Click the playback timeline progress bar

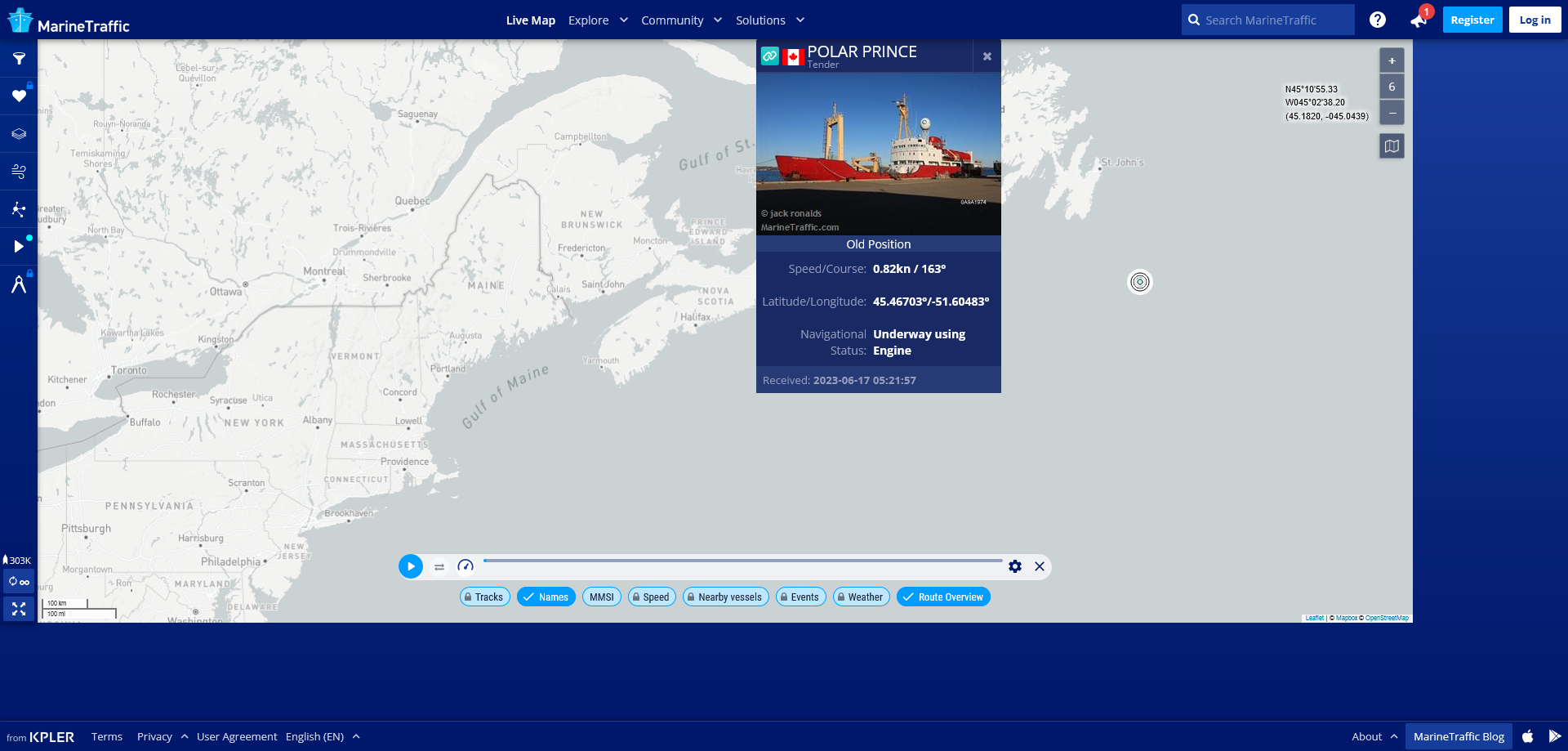click(742, 561)
